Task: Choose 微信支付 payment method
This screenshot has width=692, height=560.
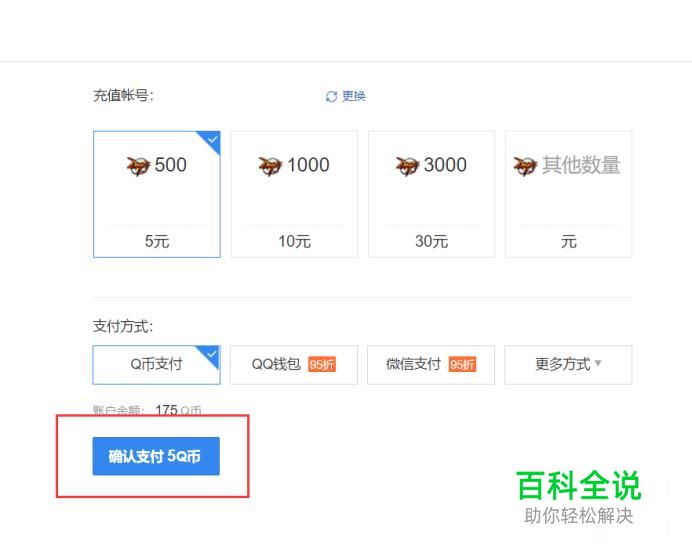Action: [431, 365]
